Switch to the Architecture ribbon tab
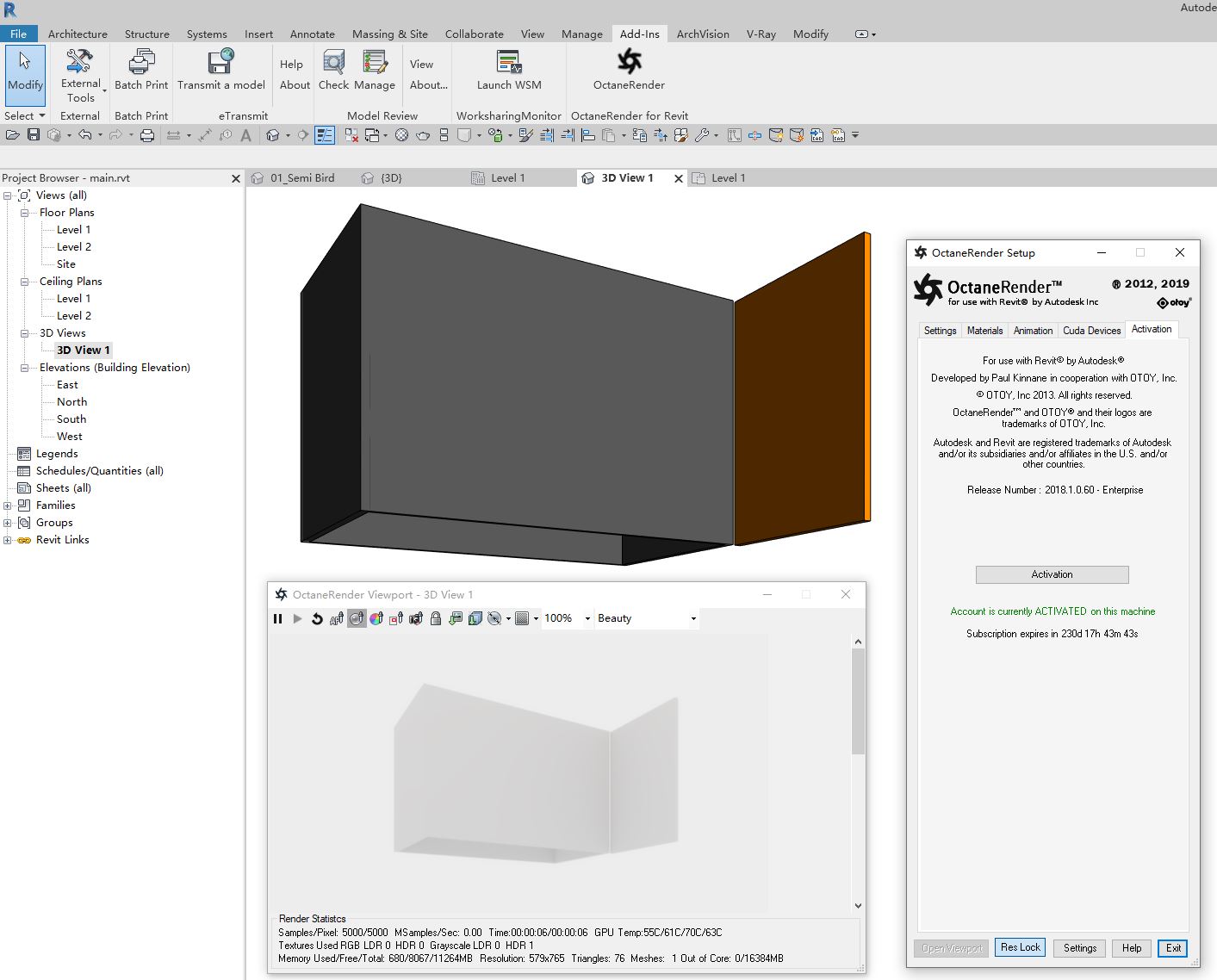Screen dimensions: 1217x980 pyautogui.click(x=78, y=34)
